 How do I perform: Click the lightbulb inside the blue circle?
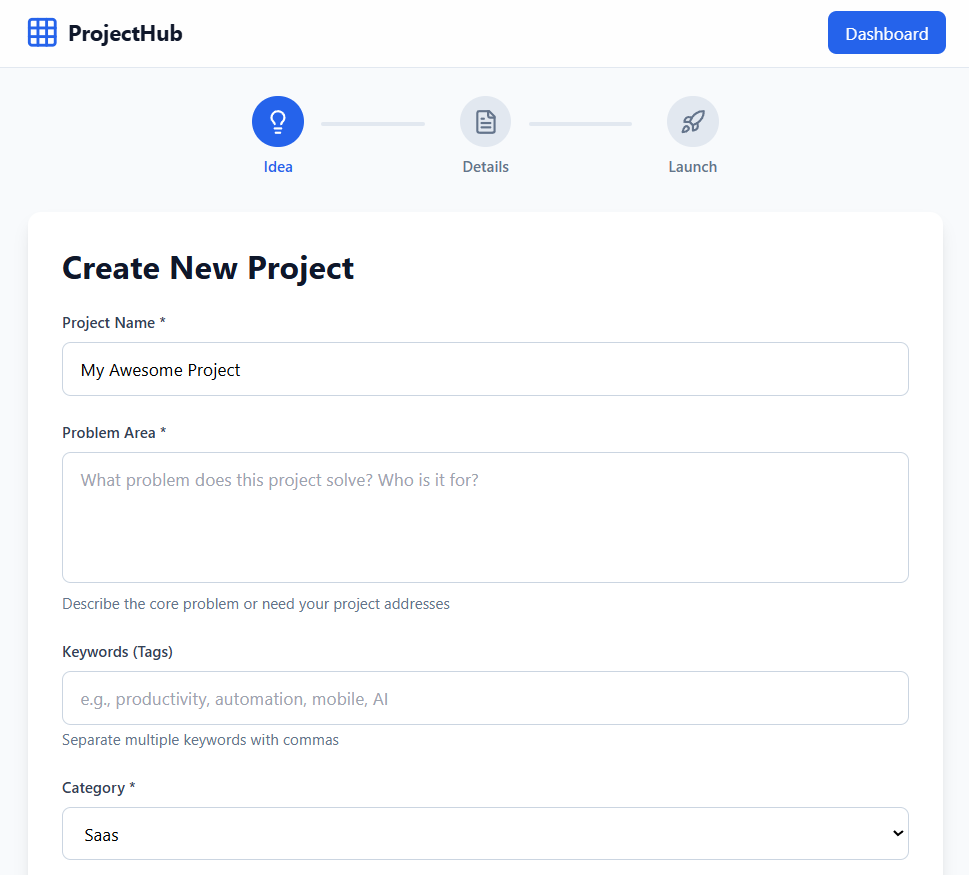(277, 120)
